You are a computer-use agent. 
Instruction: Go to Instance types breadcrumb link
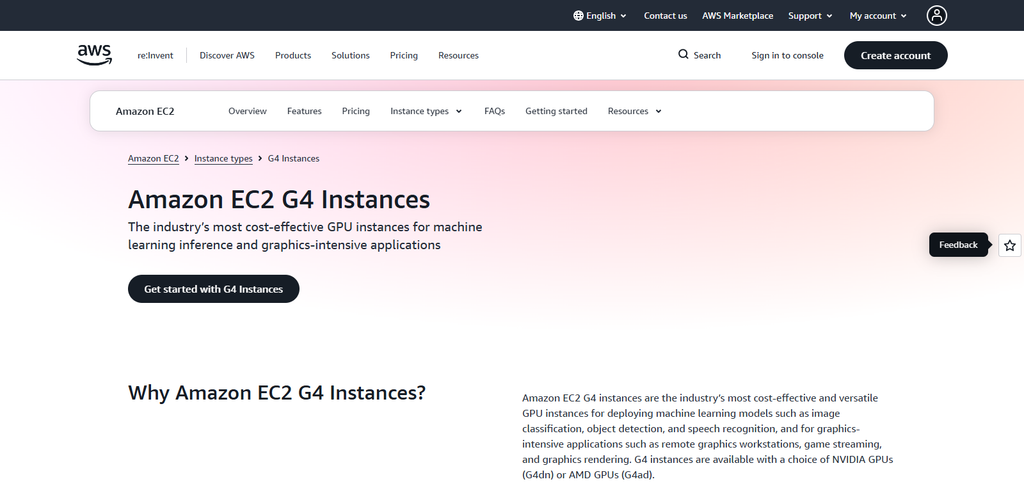point(223,159)
